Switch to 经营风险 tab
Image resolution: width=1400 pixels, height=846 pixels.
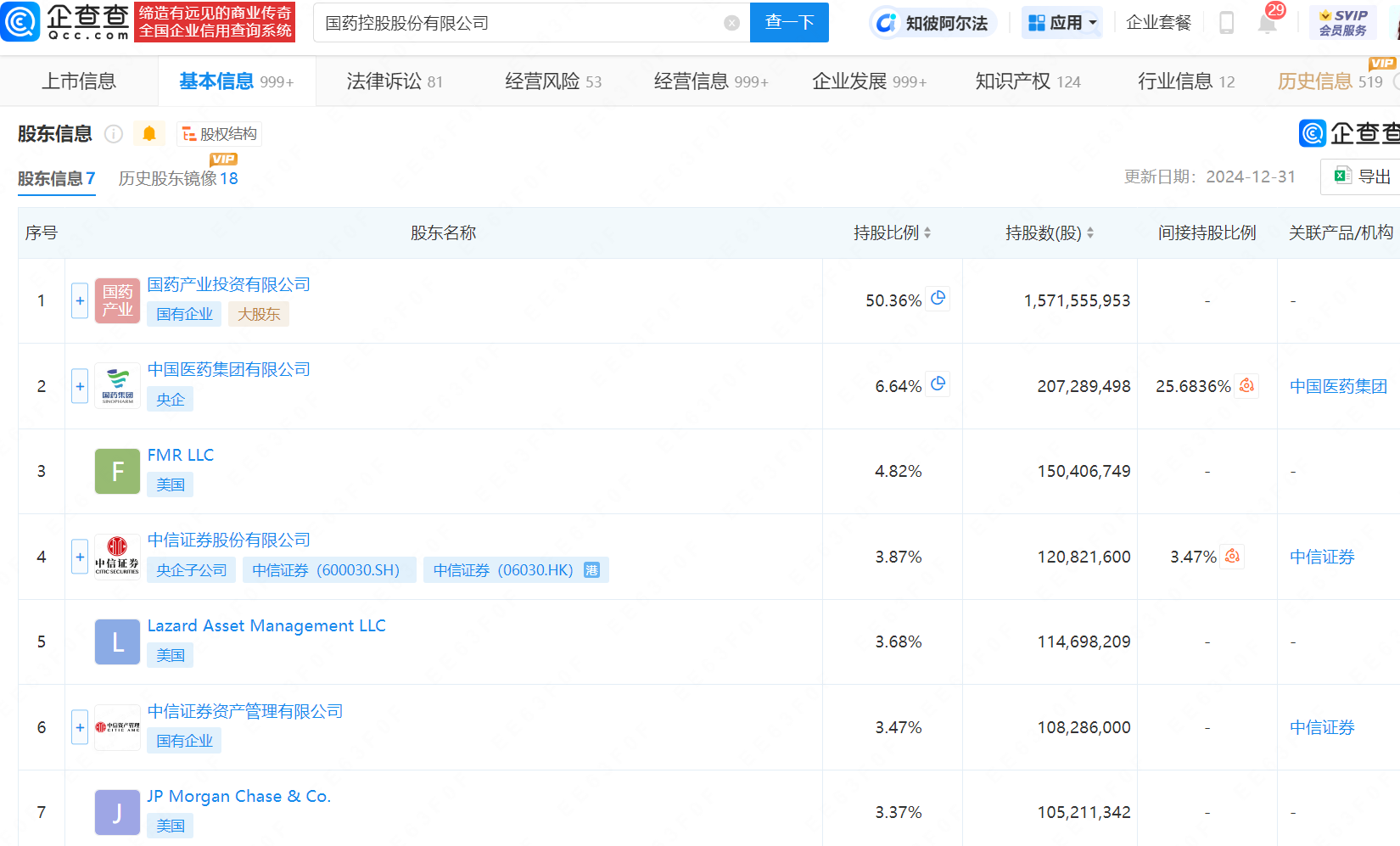(553, 81)
